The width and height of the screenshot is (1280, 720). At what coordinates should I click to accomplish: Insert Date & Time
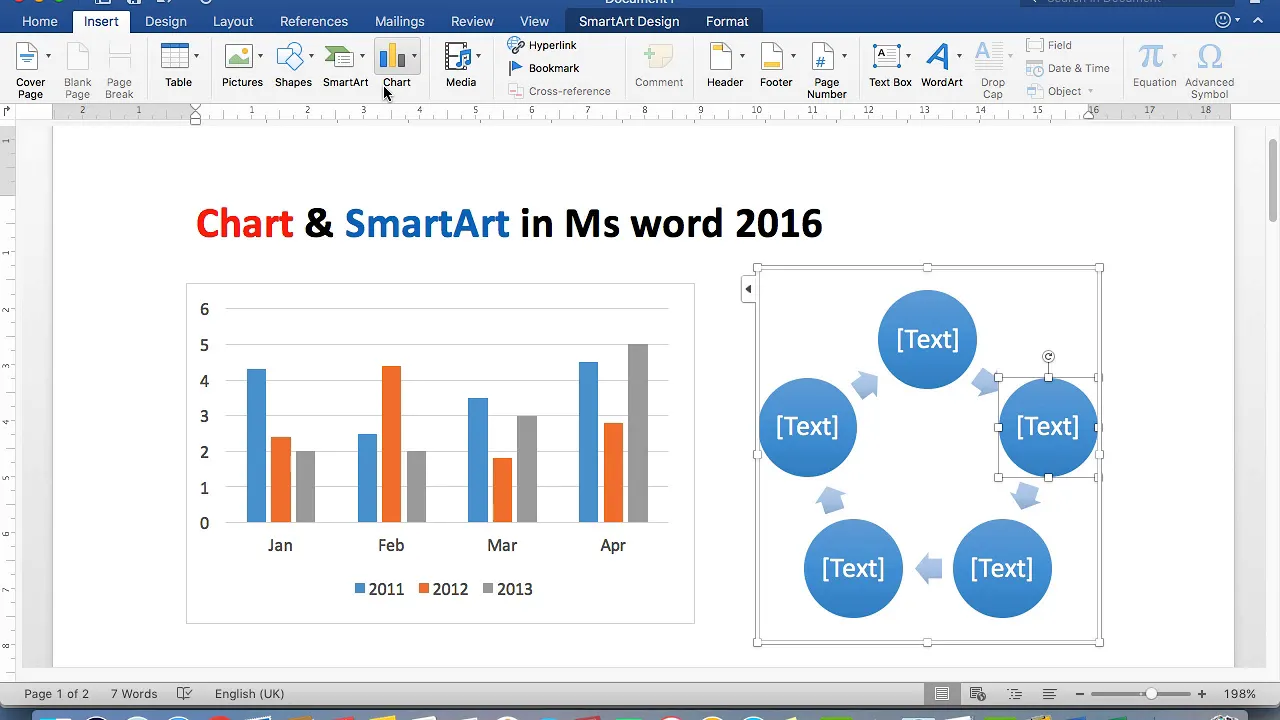point(1068,68)
